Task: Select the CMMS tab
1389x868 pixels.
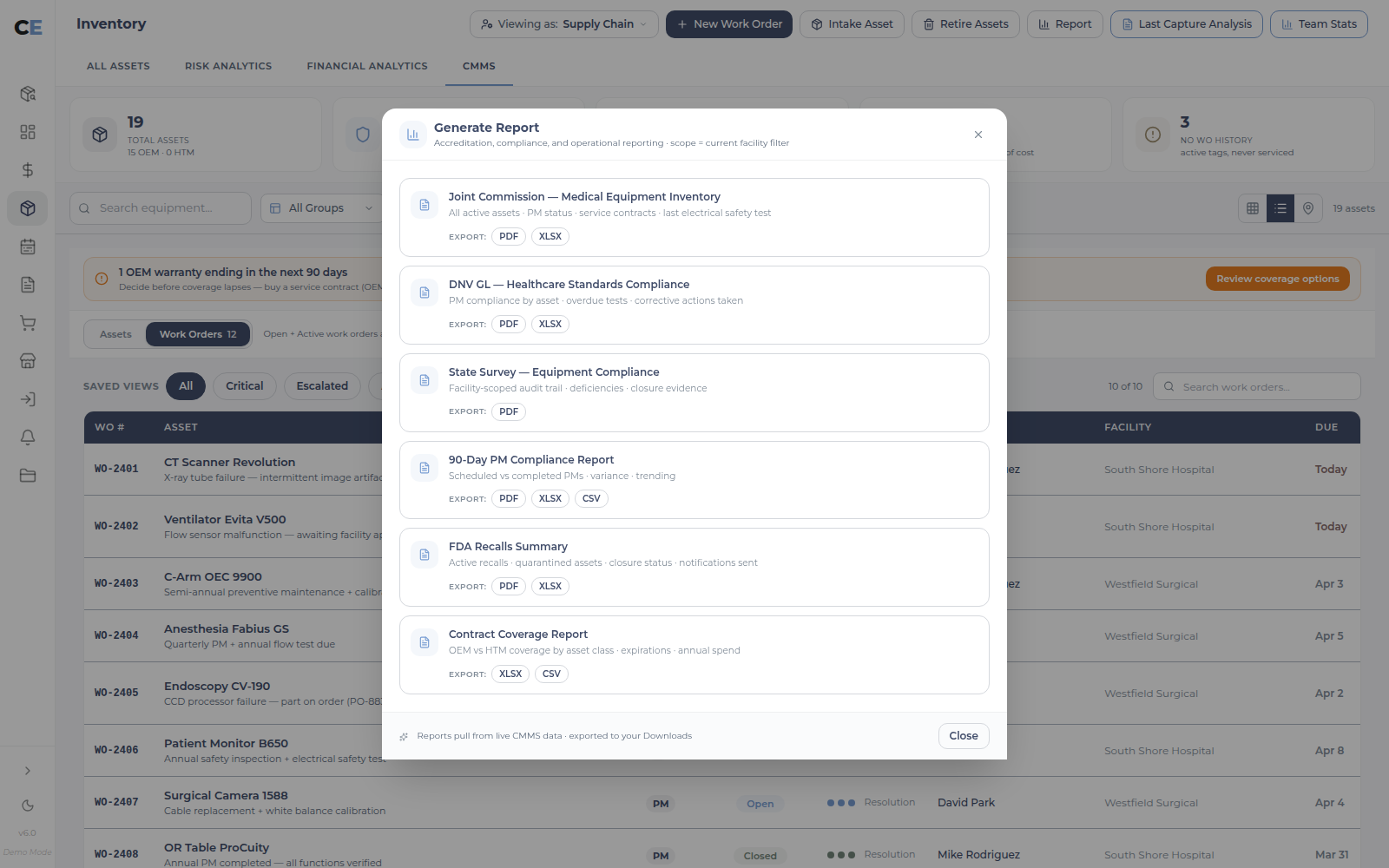Action: [x=479, y=66]
